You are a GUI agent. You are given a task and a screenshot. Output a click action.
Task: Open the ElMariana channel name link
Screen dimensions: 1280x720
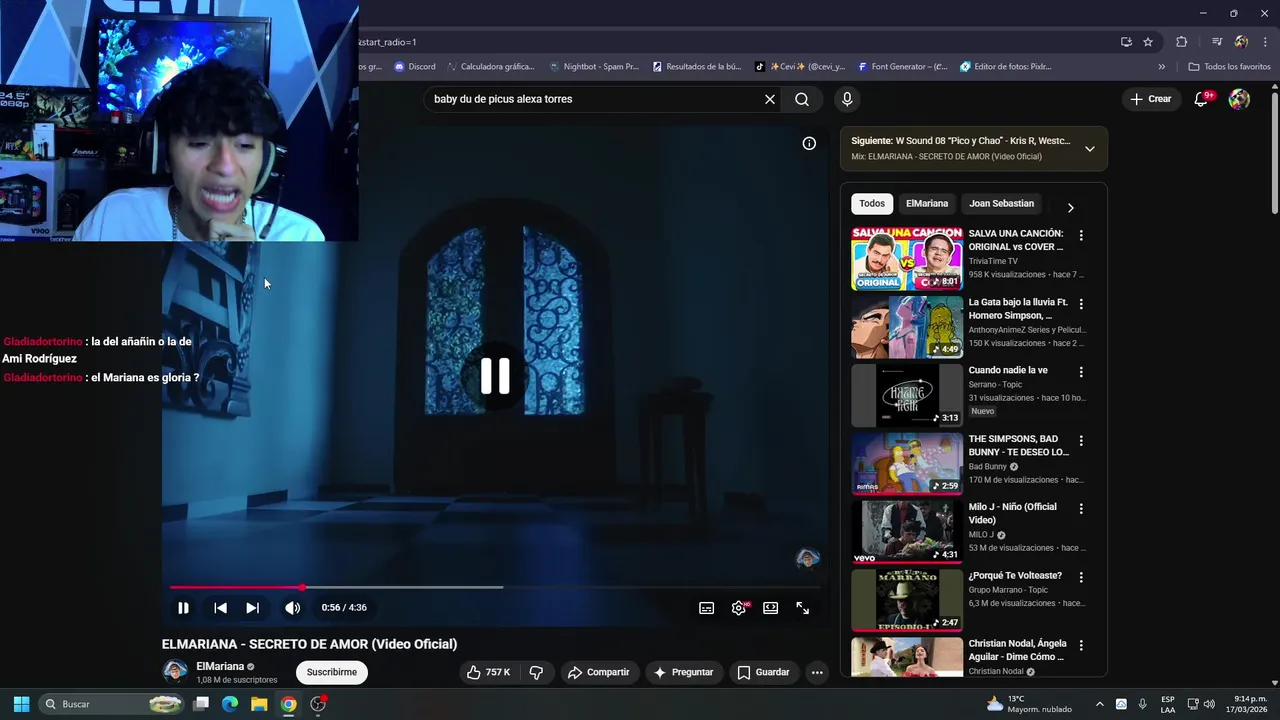(x=220, y=666)
